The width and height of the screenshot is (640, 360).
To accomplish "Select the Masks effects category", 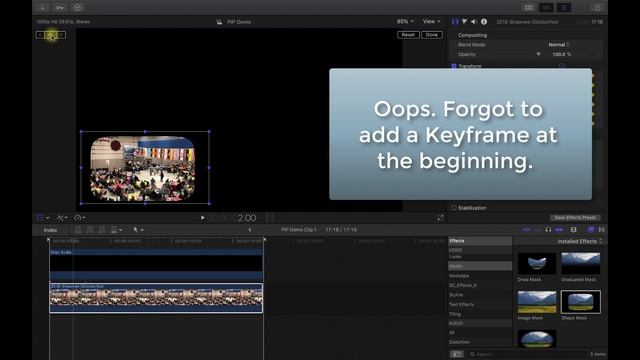I will click(480, 266).
